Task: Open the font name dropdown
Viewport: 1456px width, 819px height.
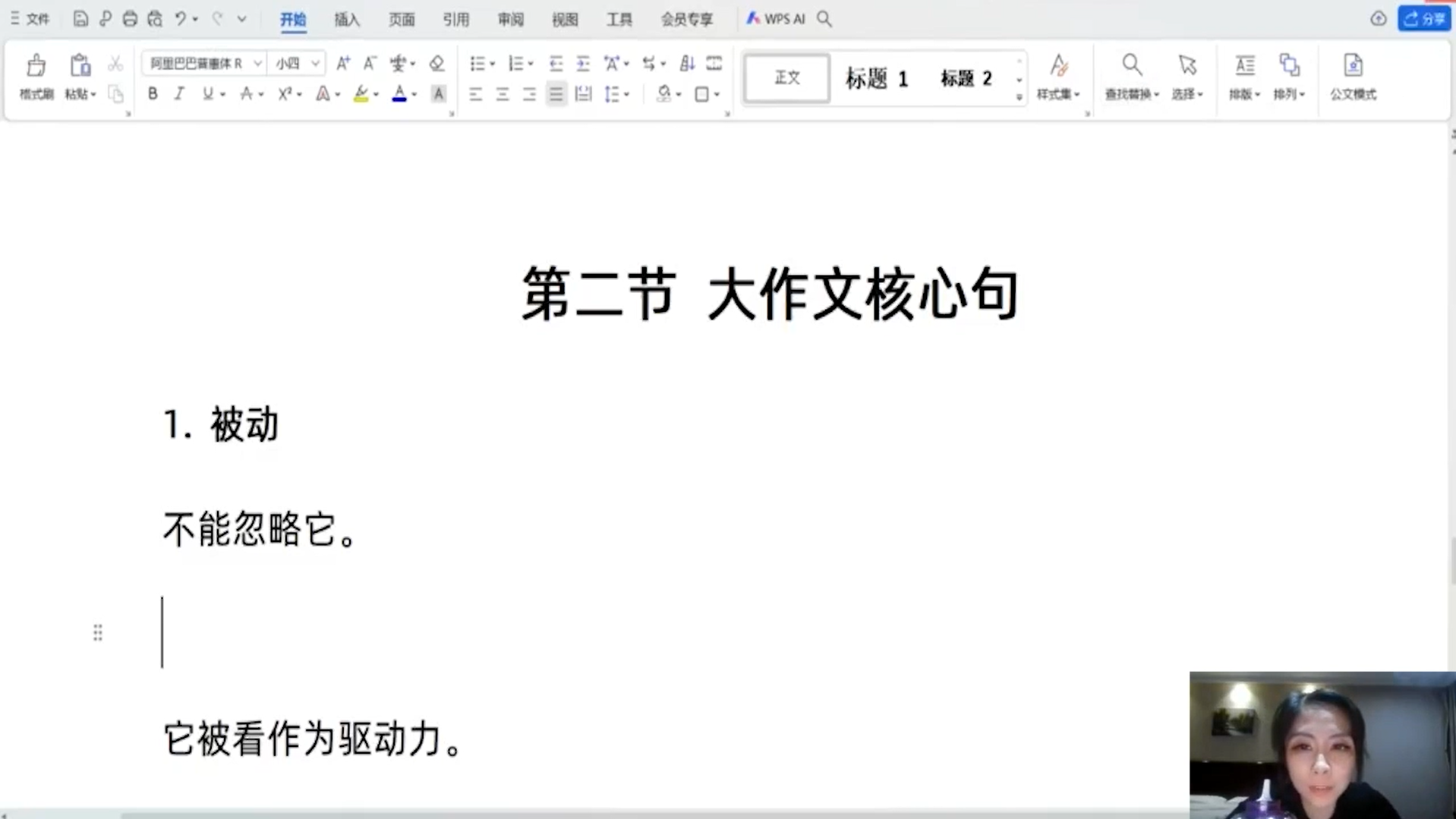Action: click(x=257, y=64)
